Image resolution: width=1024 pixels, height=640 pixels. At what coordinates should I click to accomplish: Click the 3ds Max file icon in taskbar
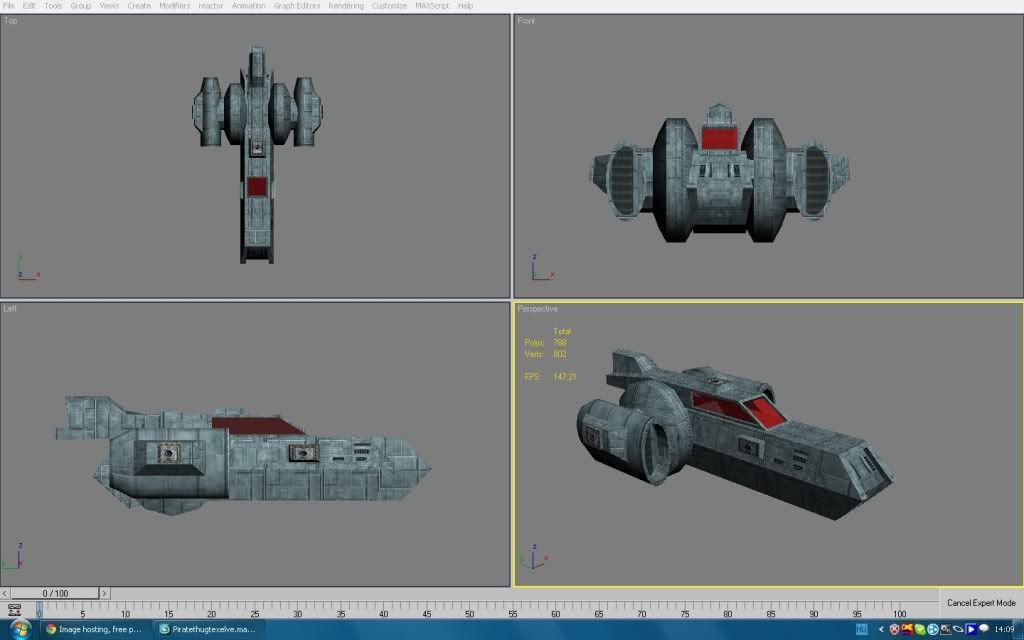click(165, 630)
